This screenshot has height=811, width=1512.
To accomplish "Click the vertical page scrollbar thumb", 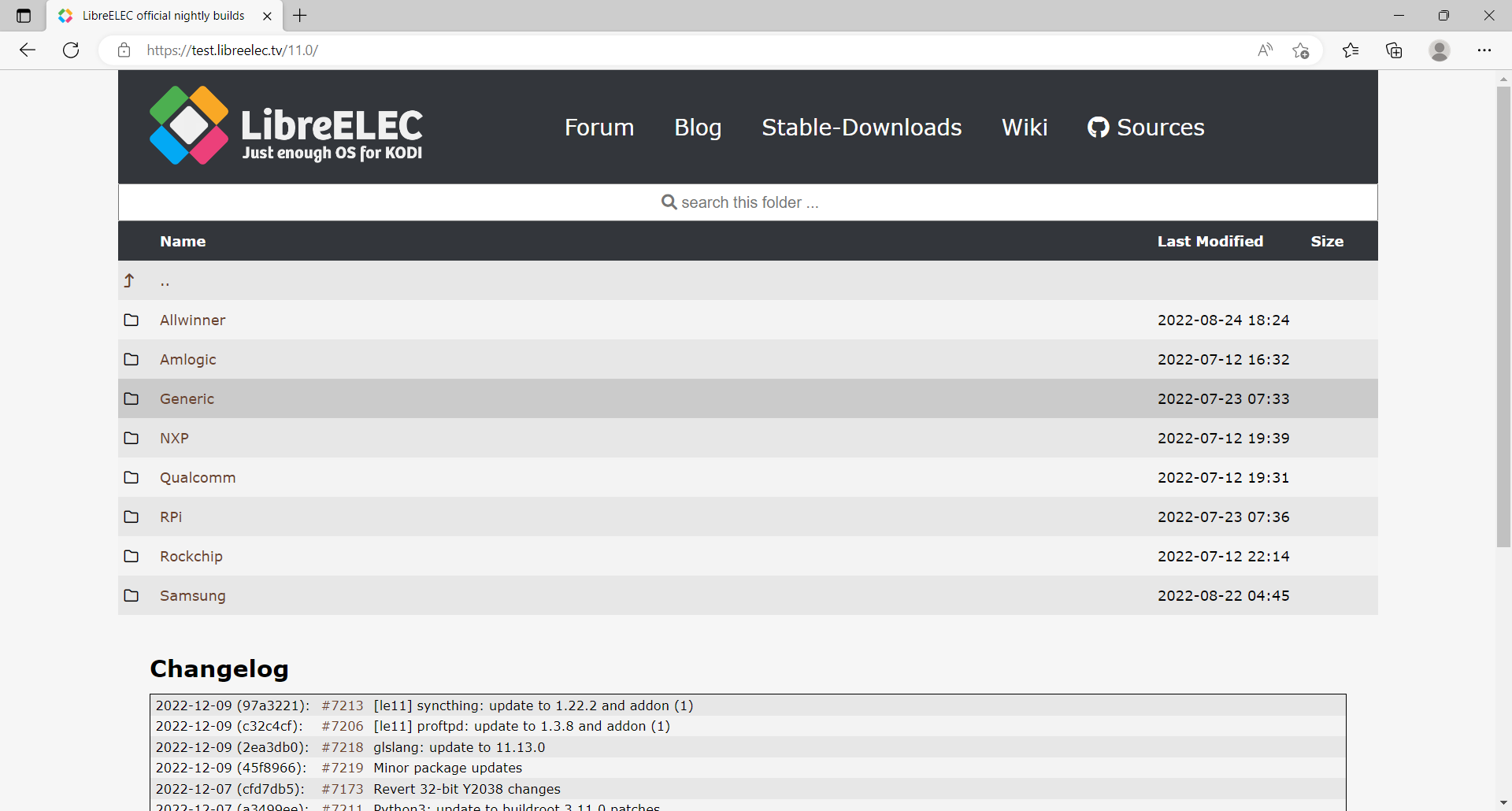I will tap(1503, 315).
